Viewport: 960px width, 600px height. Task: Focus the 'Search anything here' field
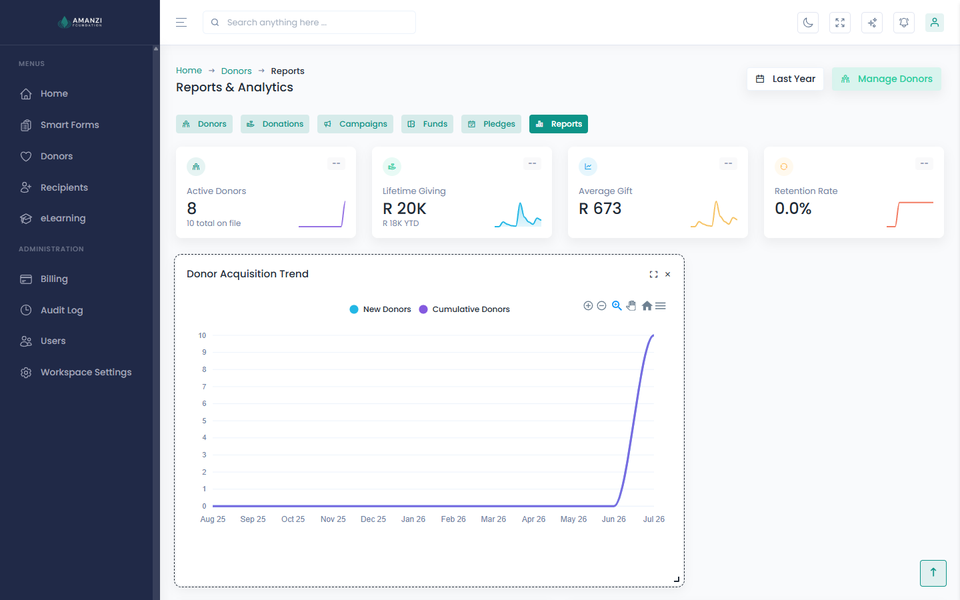[309, 23]
